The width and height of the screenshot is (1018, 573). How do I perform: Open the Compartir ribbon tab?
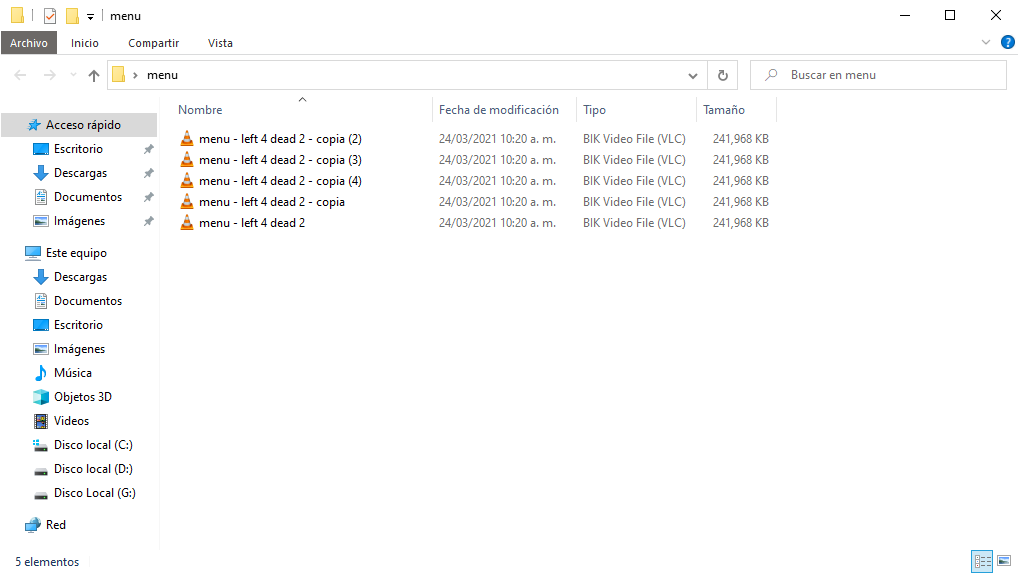(153, 43)
